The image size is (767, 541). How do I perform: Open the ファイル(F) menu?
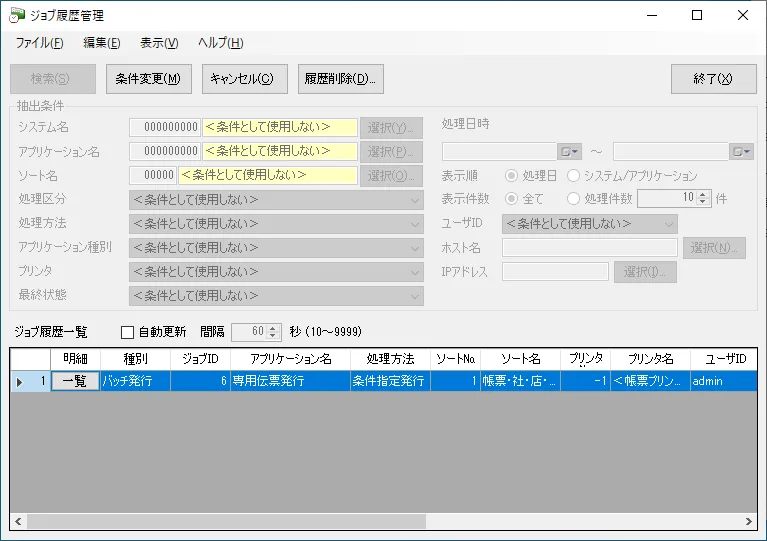(39, 43)
